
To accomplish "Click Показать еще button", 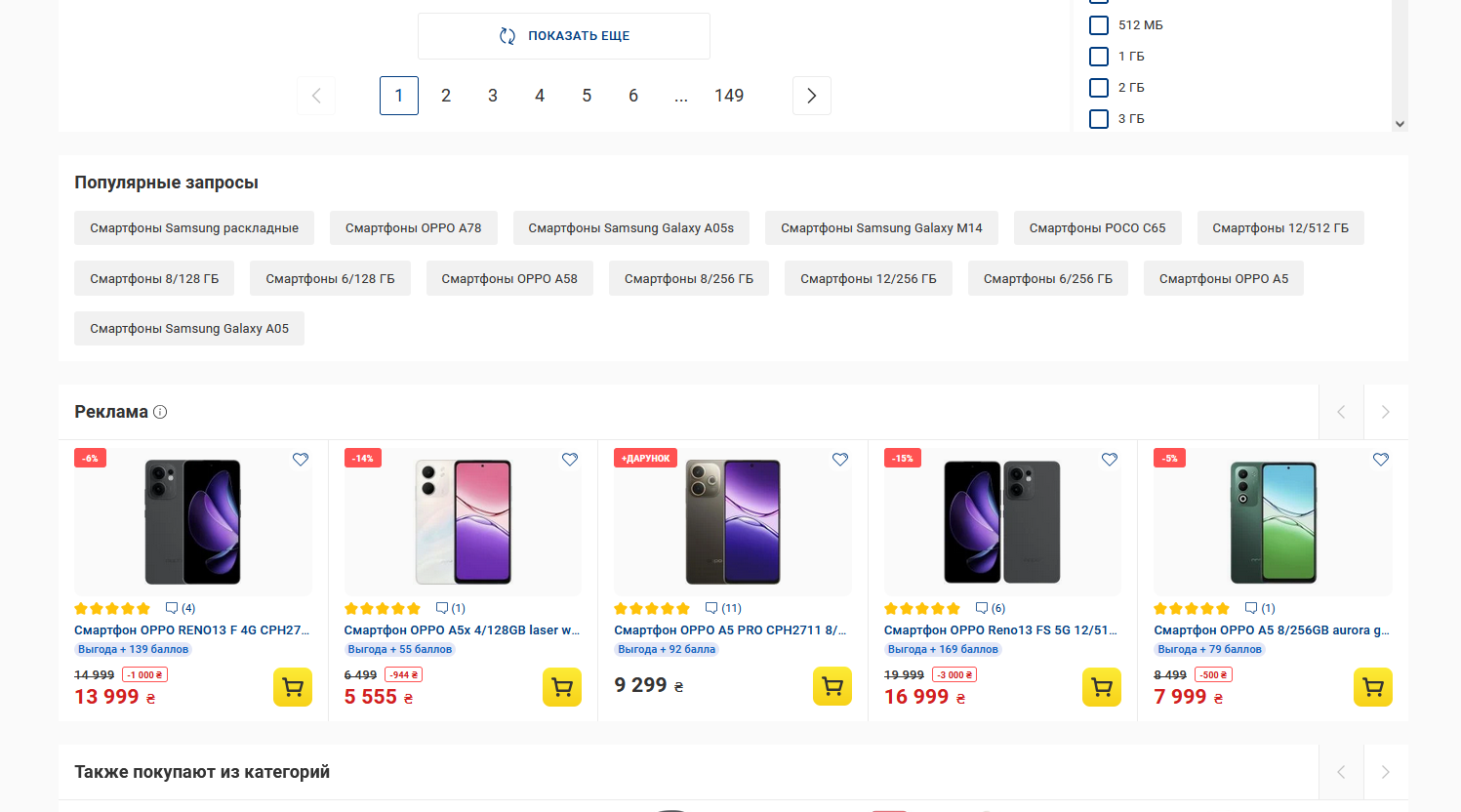I will [x=564, y=36].
